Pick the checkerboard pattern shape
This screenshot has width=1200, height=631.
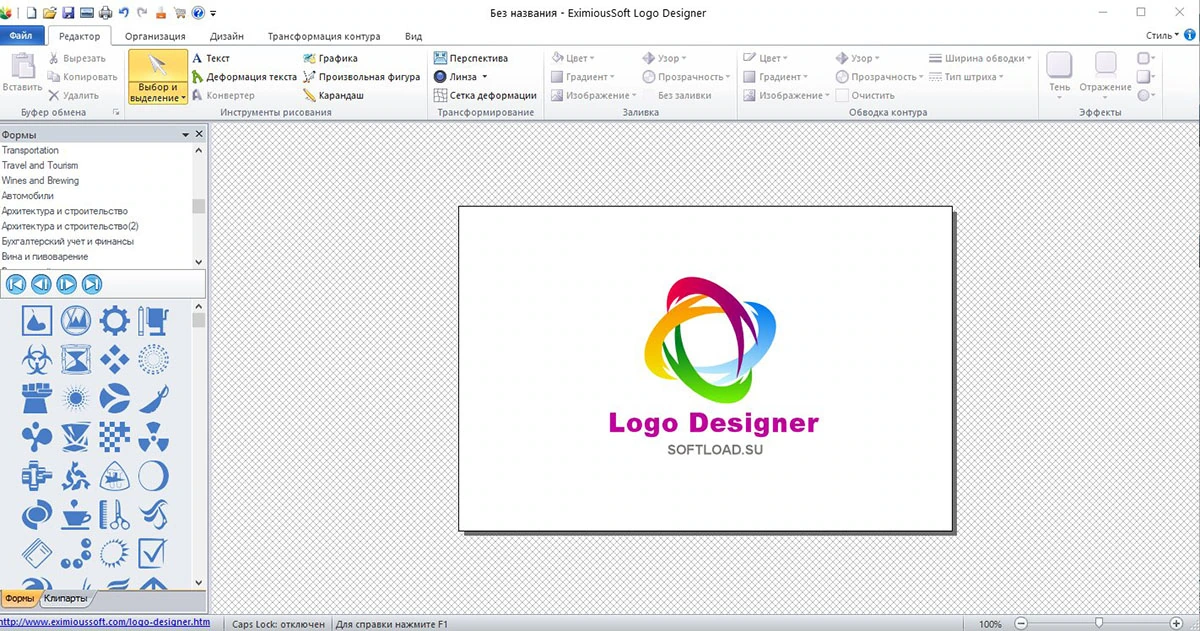(115, 435)
